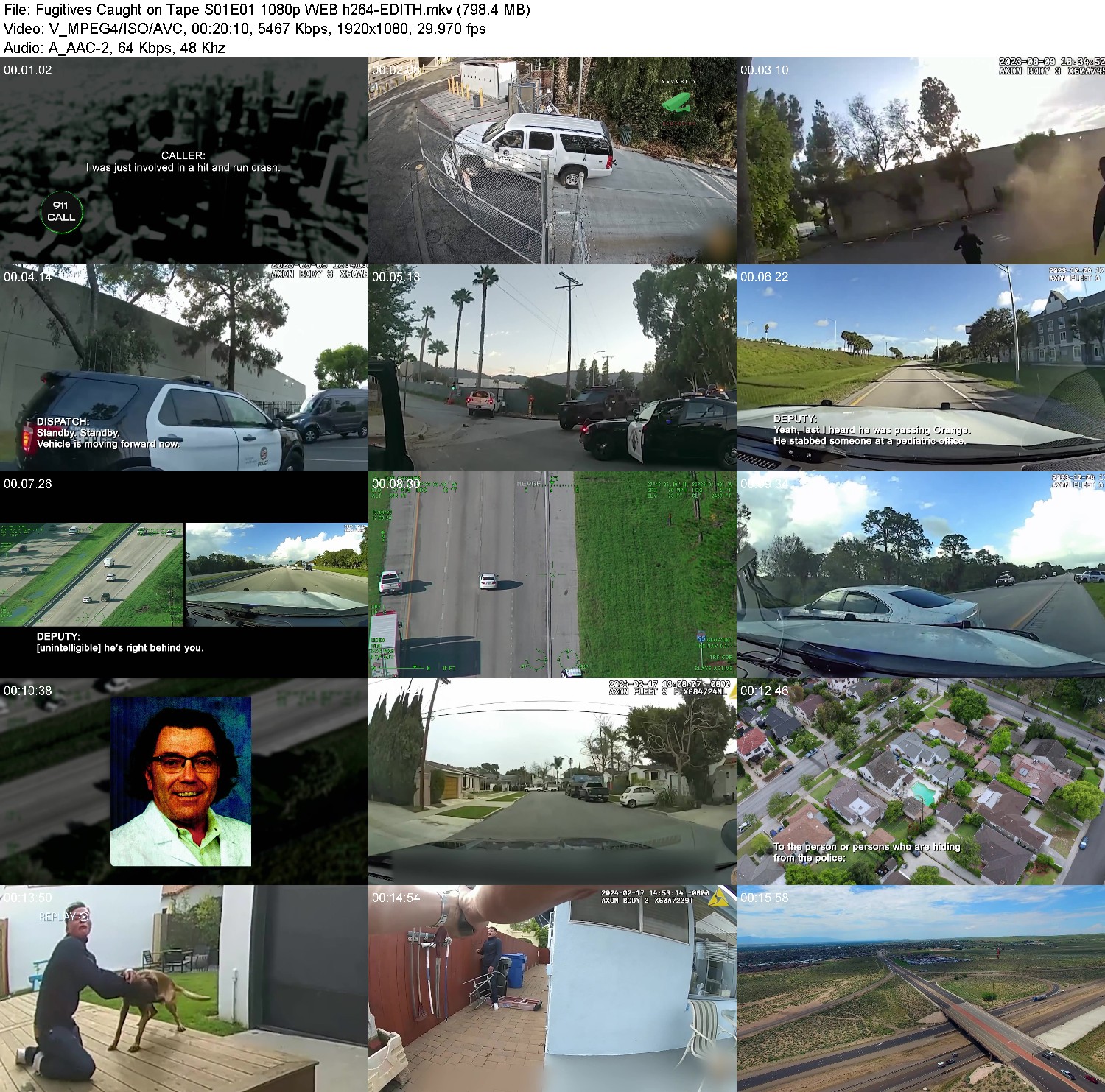Open the highway interchange thumbnail at 00:15:58

(921, 989)
